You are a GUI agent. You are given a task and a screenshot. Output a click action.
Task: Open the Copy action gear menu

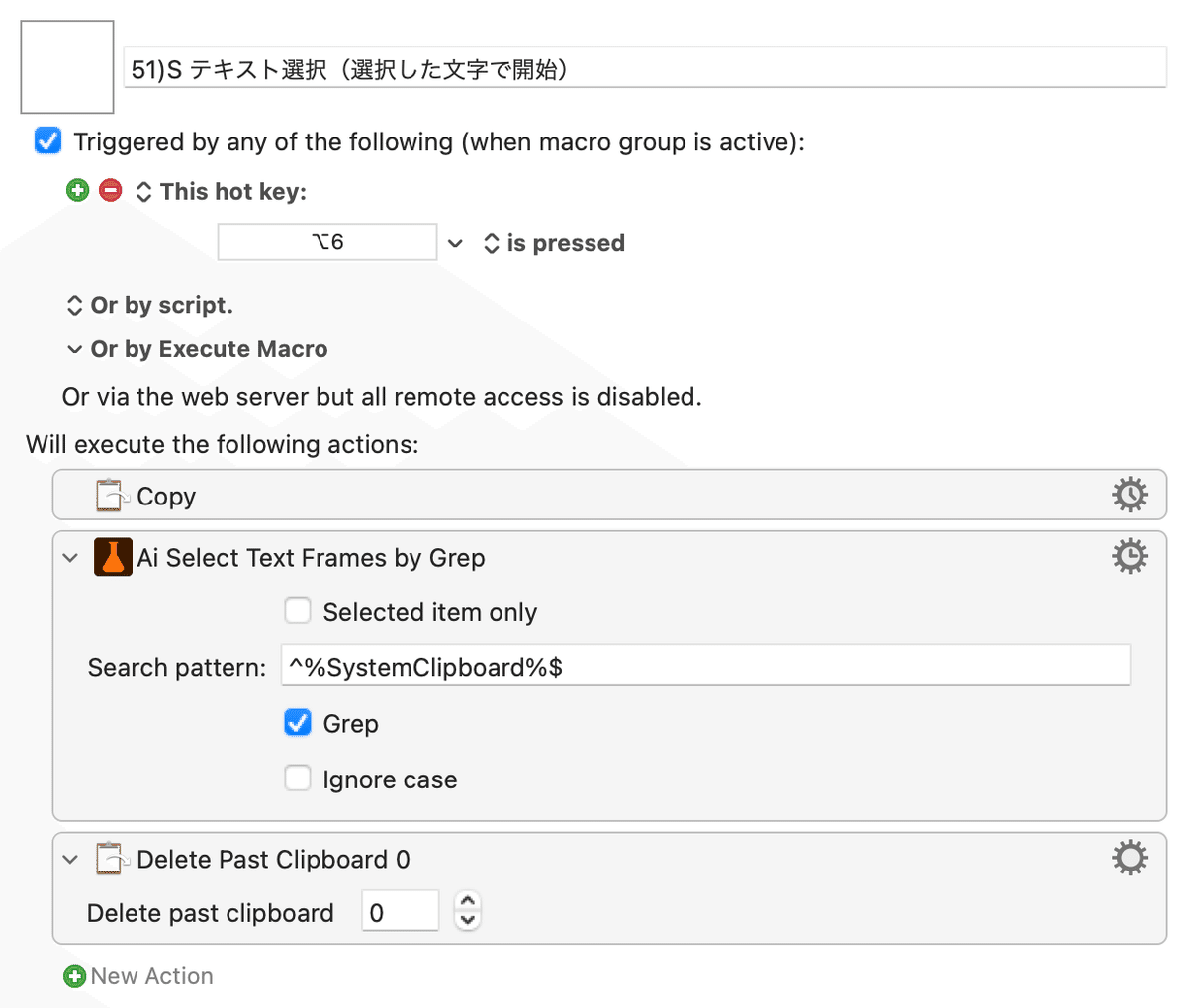(1130, 494)
